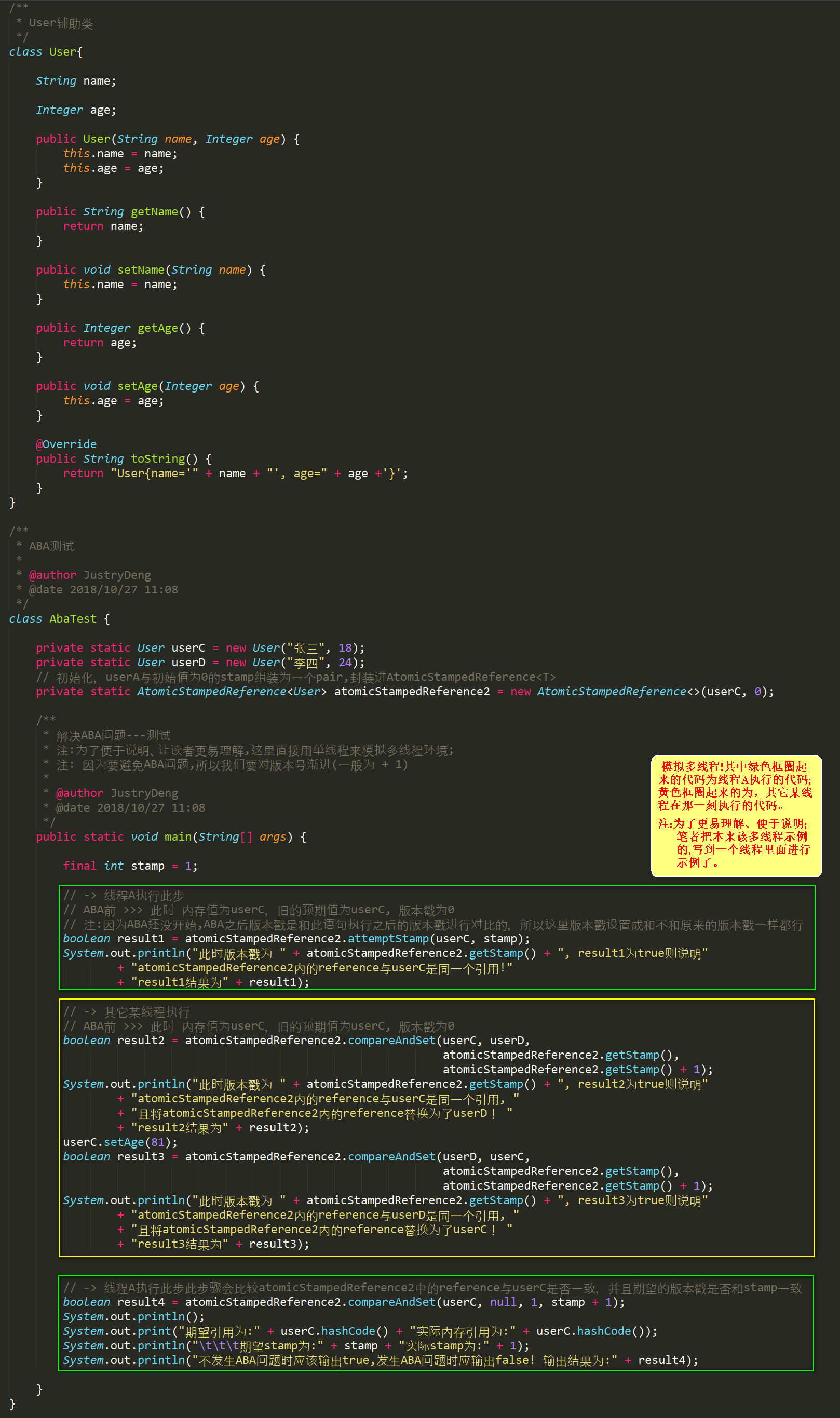The image size is (840, 1418).
Task: Click the '+ "result1结果为" + result1);' line
Action: (213, 982)
